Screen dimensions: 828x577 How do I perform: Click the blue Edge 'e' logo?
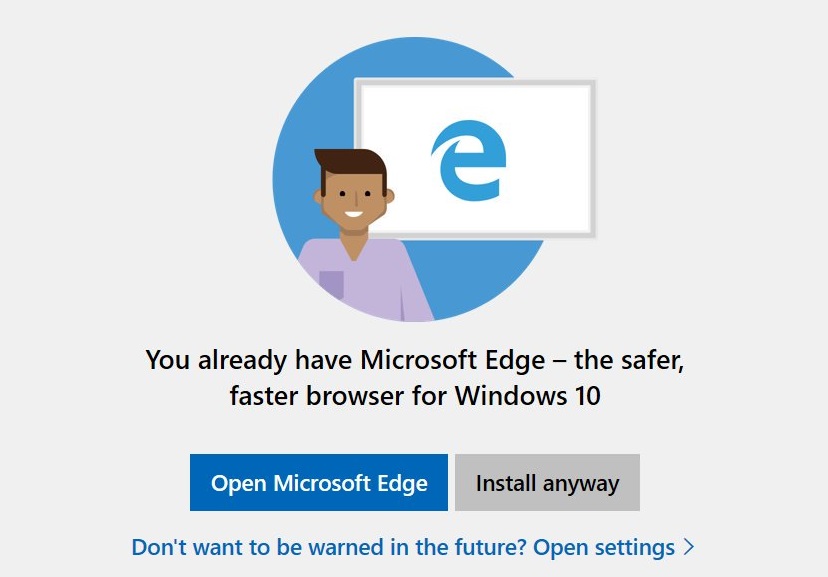click(x=469, y=160)
